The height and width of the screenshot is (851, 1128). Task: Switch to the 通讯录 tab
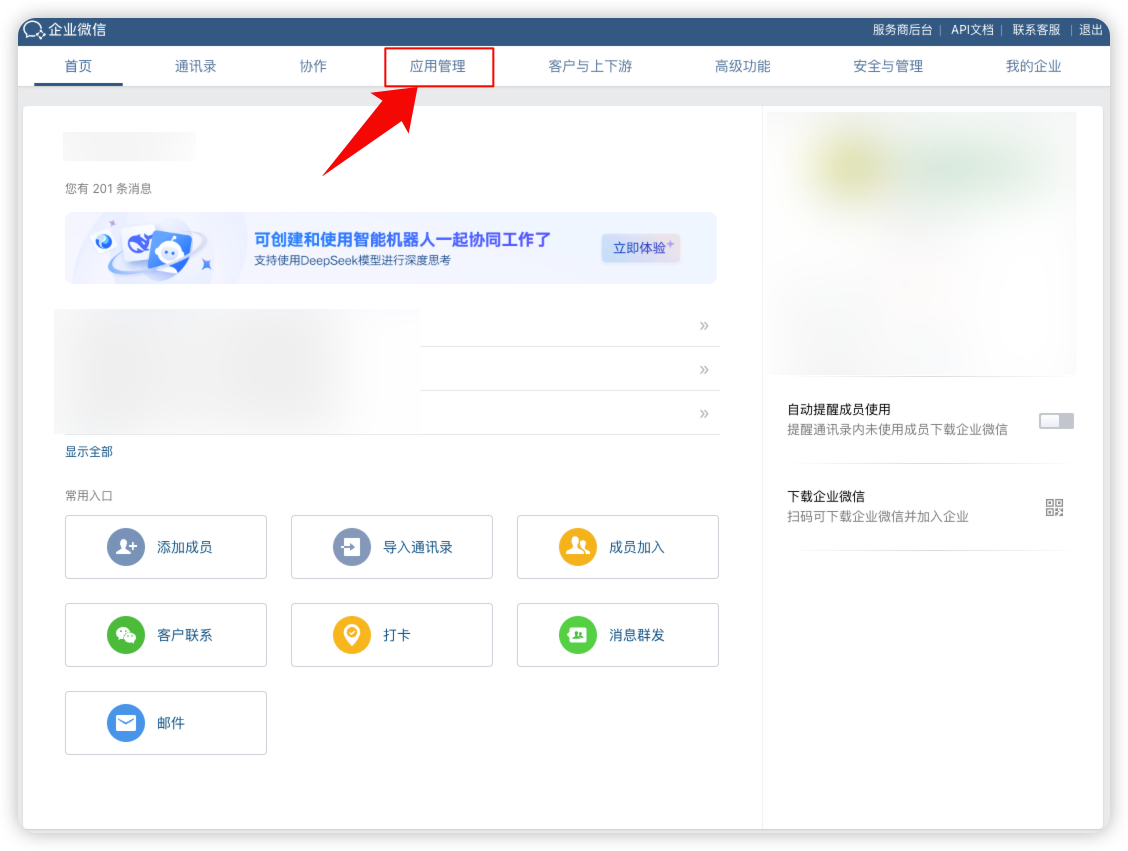[196, 66]
